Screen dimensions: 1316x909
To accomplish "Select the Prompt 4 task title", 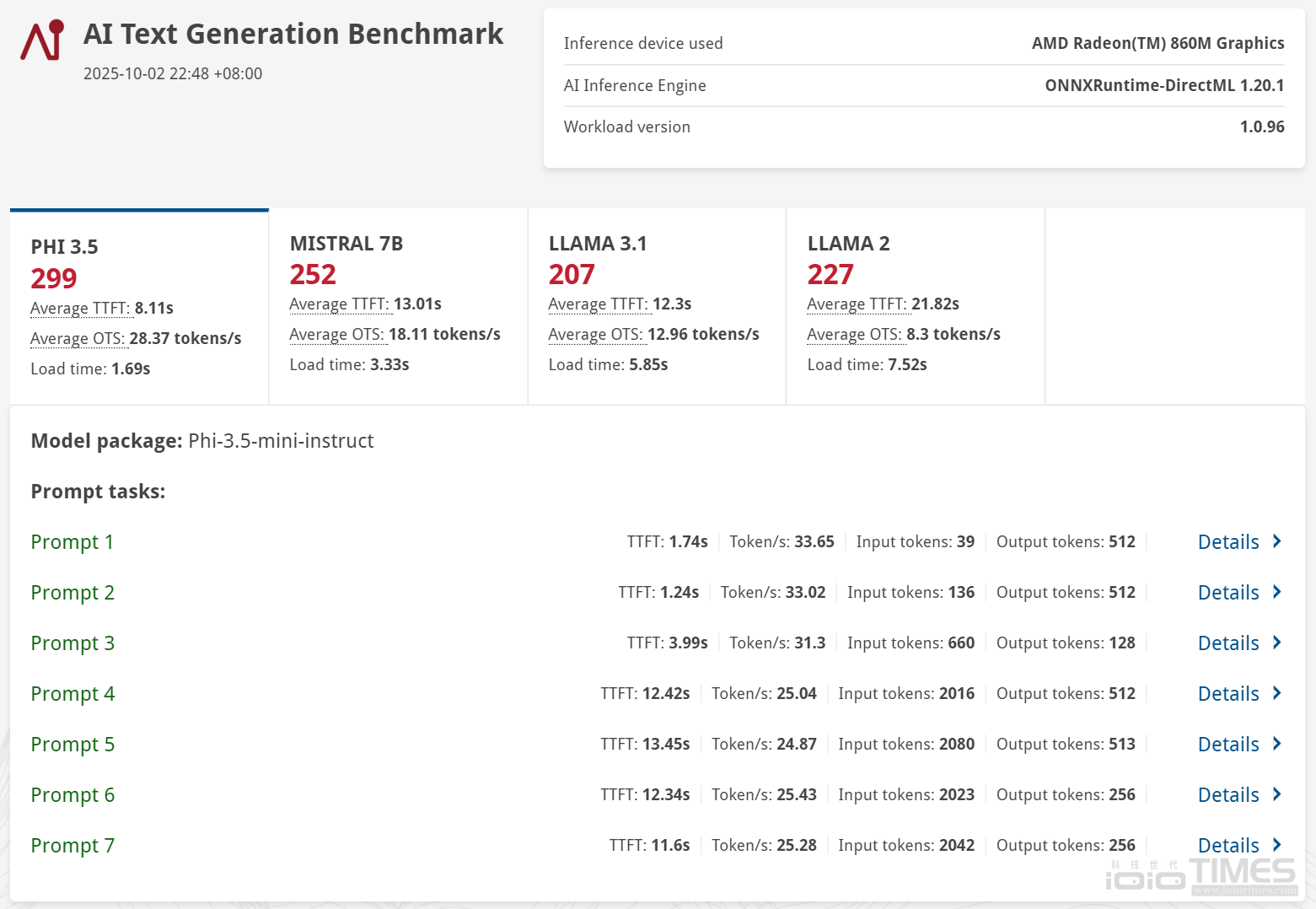I will pos(73,694).
